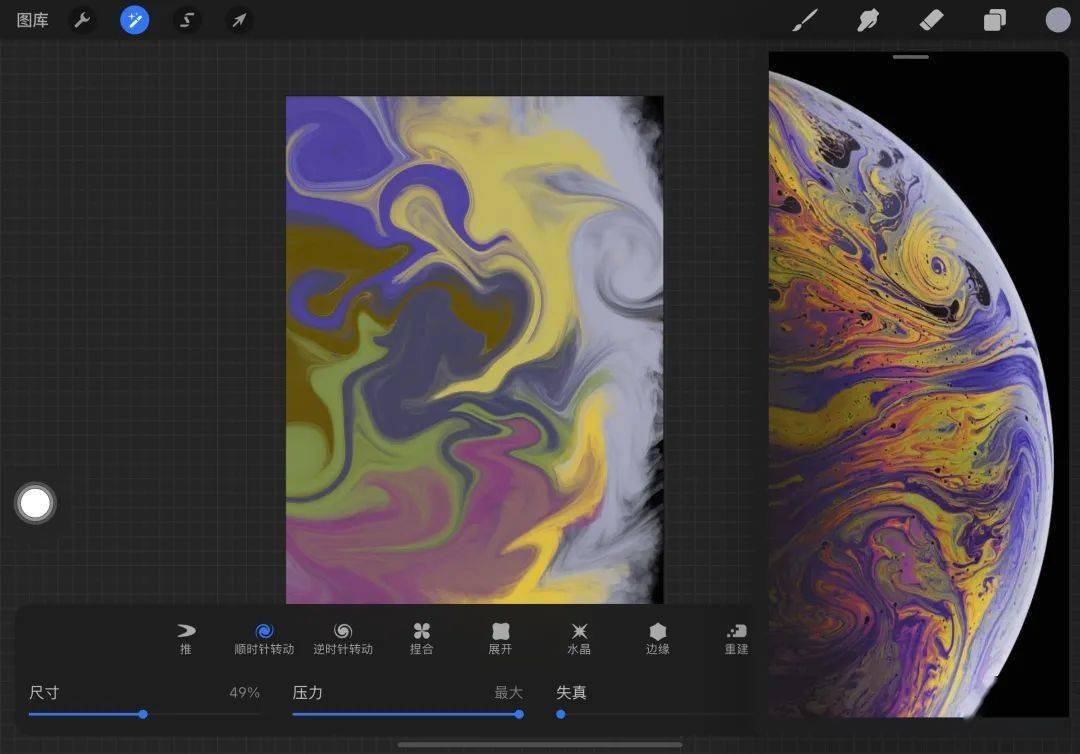The height and width of the screenshot is (754, 1080).
Task: Choose 顺时针转动 clockwise twirl mode
Action: pos(264,639)
